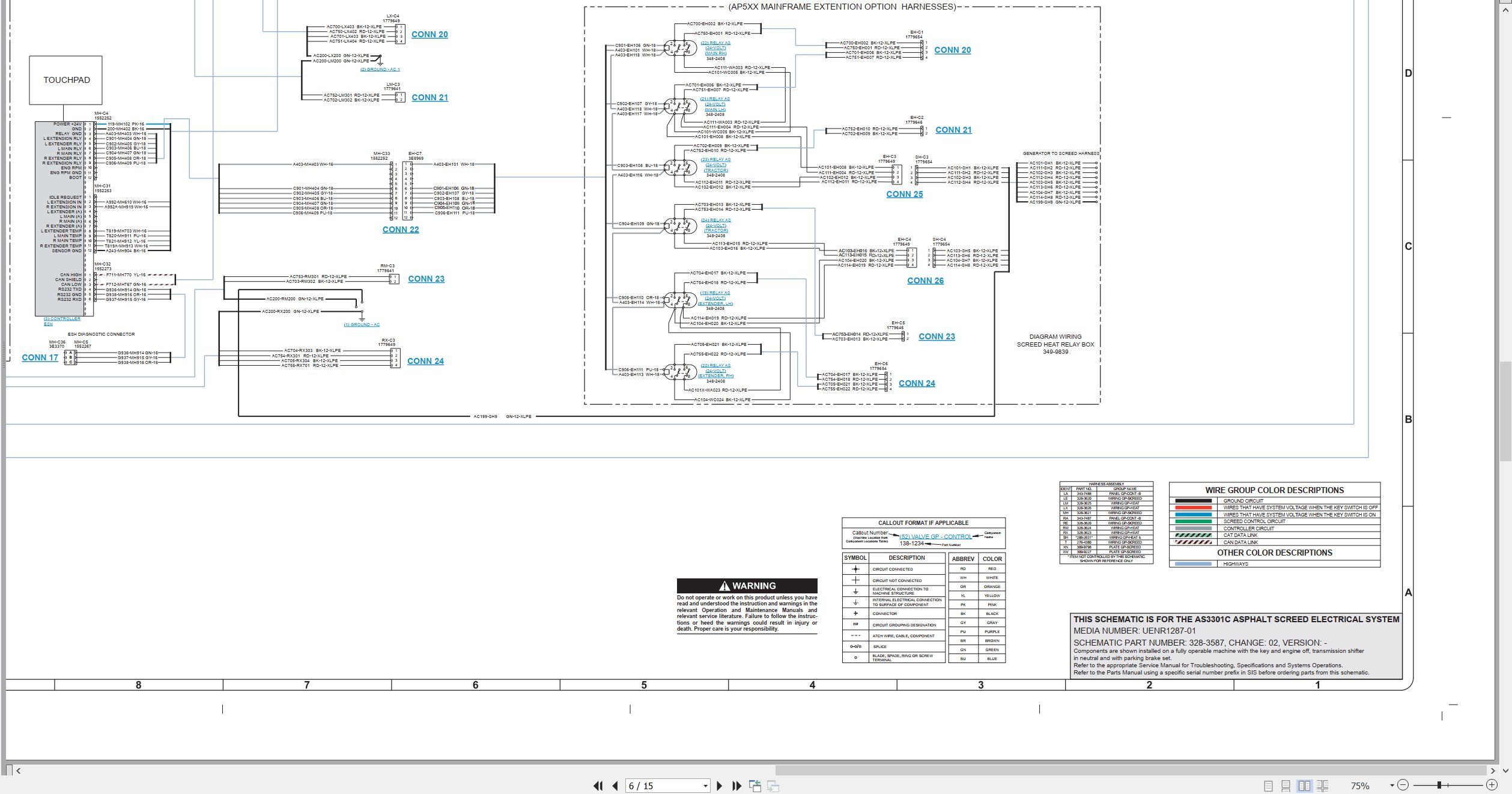Open the (1) GROUND - AC link
This screenshot has width=1512, height=794.
[362, 325]
